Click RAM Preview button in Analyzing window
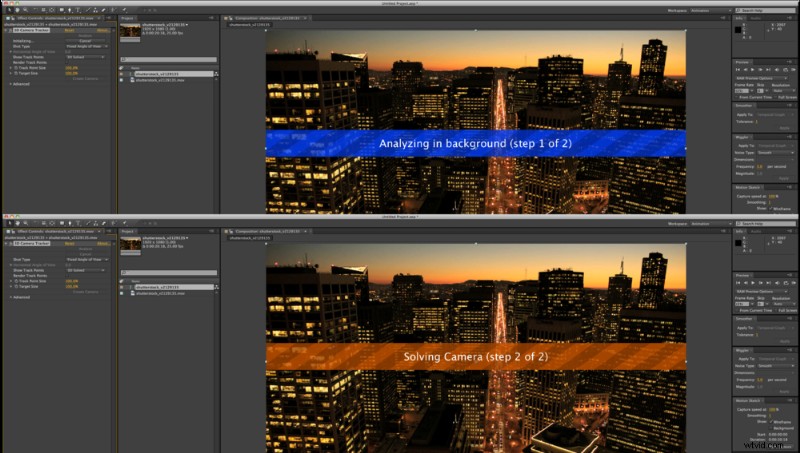Image resolution: width=800 pixels, height=453 pixels. click(x=793, y=70)
